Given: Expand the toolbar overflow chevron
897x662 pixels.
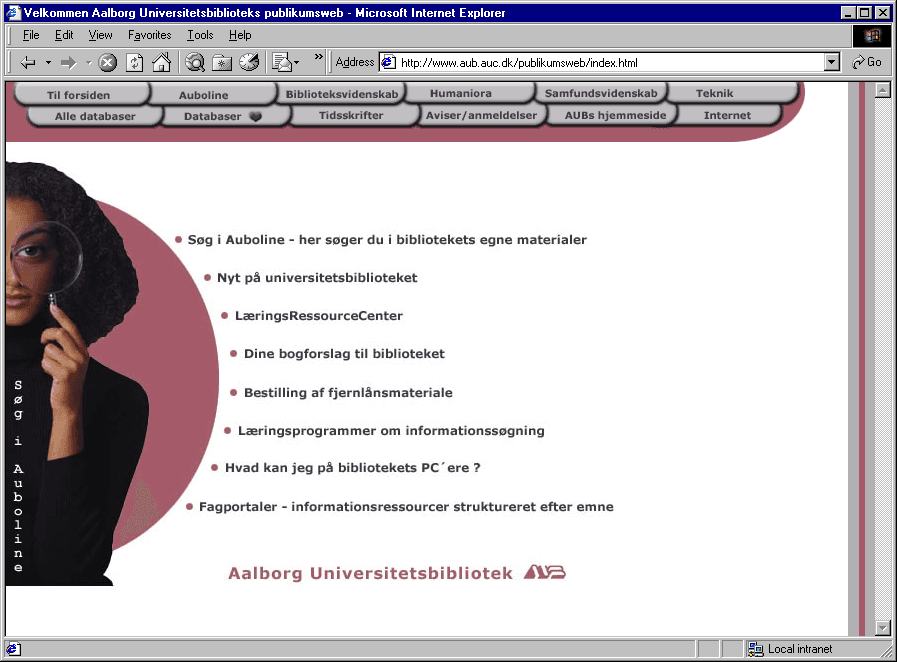Looking at the screenshot, I should 319,58.
